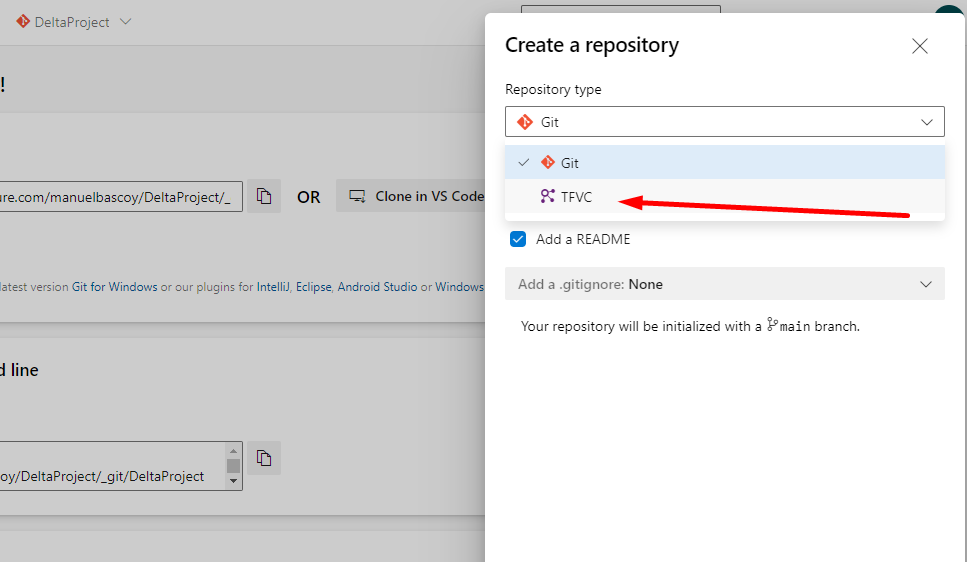Open the Add a .gitignore dropdown
Image resolution: width=967 pixels, height=562 pixels.
pyautogui.click(x=724, y=284)
